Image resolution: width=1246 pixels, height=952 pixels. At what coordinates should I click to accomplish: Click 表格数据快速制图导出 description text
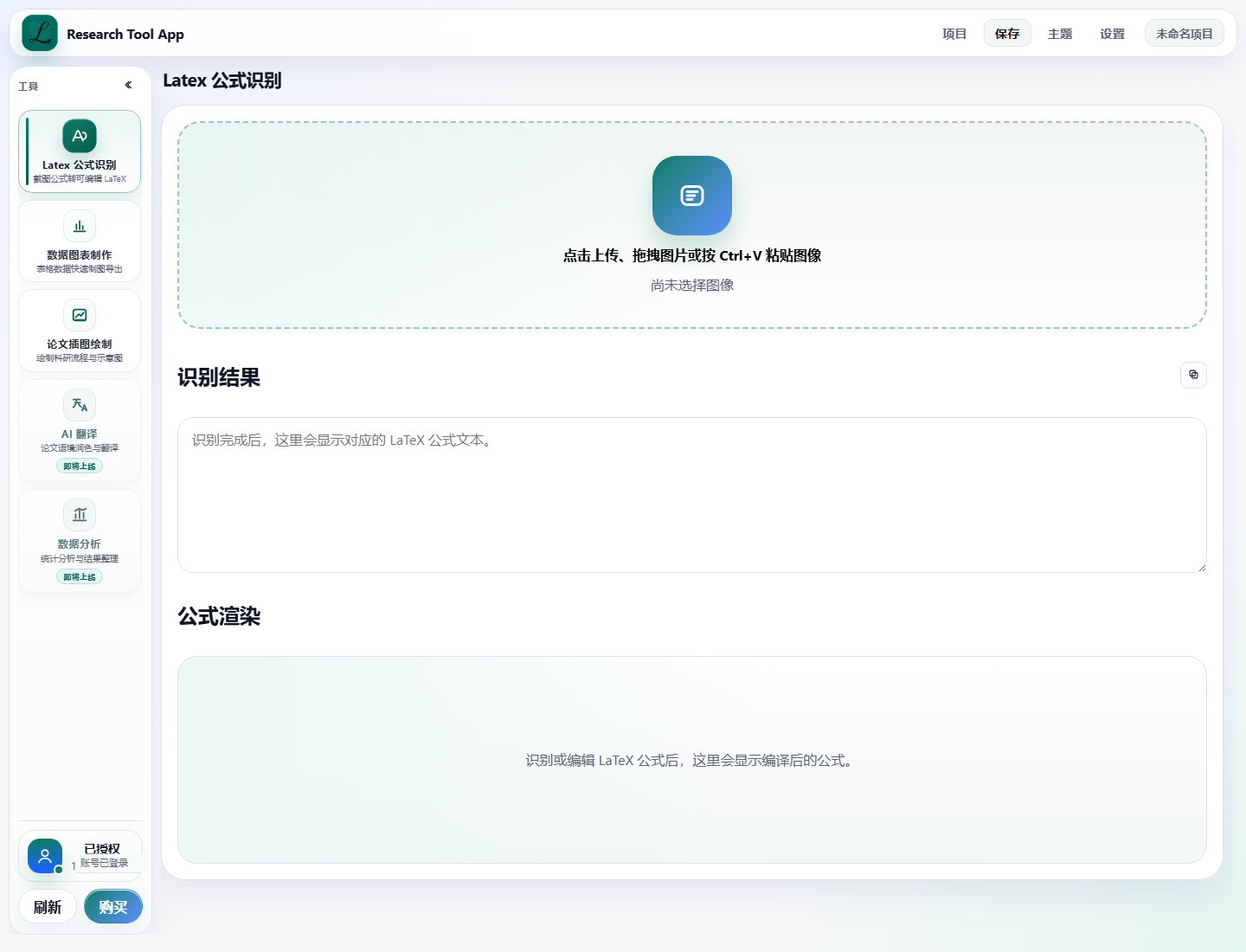(x=80, y=269)
